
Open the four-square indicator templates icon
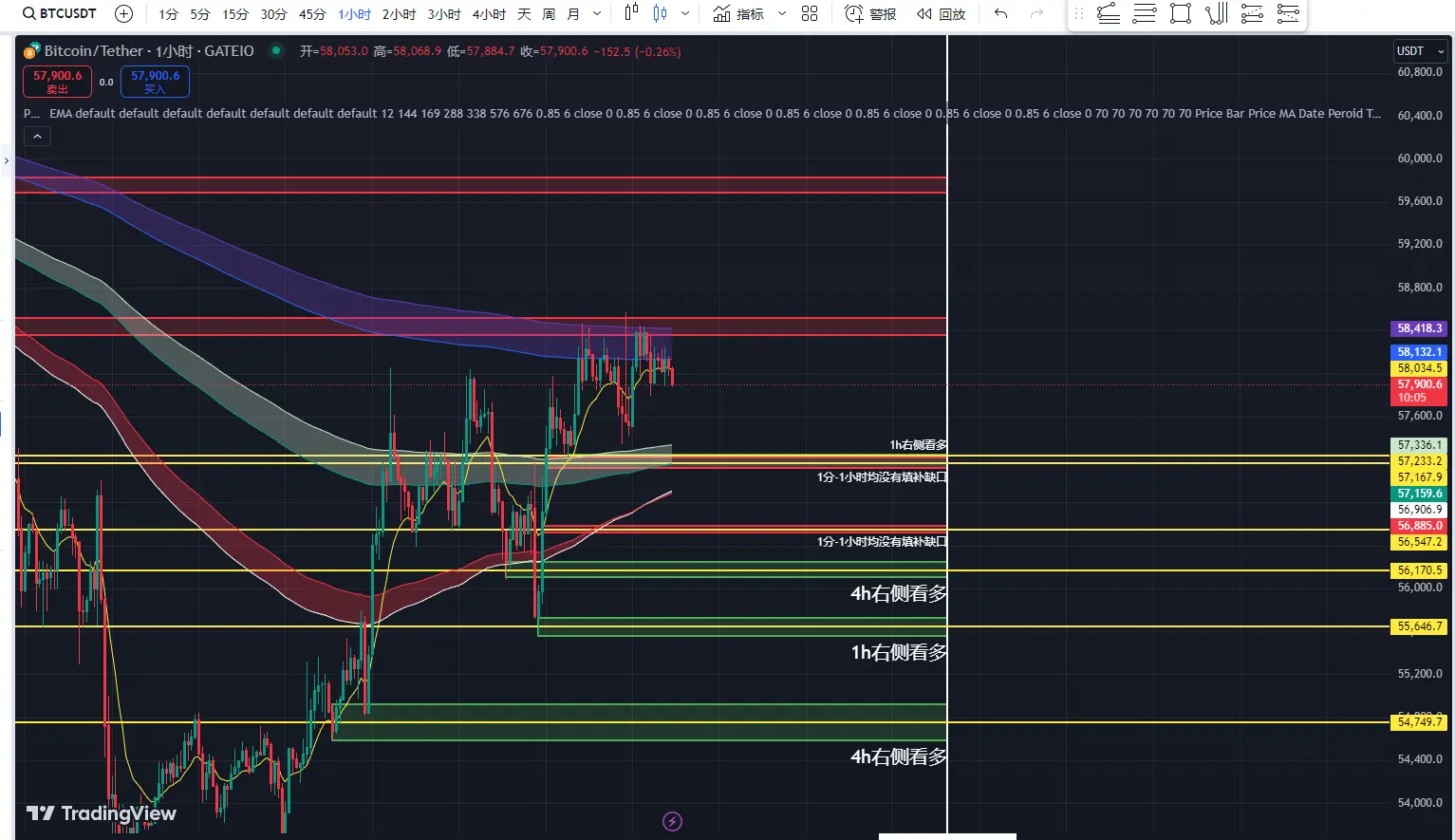810,13
